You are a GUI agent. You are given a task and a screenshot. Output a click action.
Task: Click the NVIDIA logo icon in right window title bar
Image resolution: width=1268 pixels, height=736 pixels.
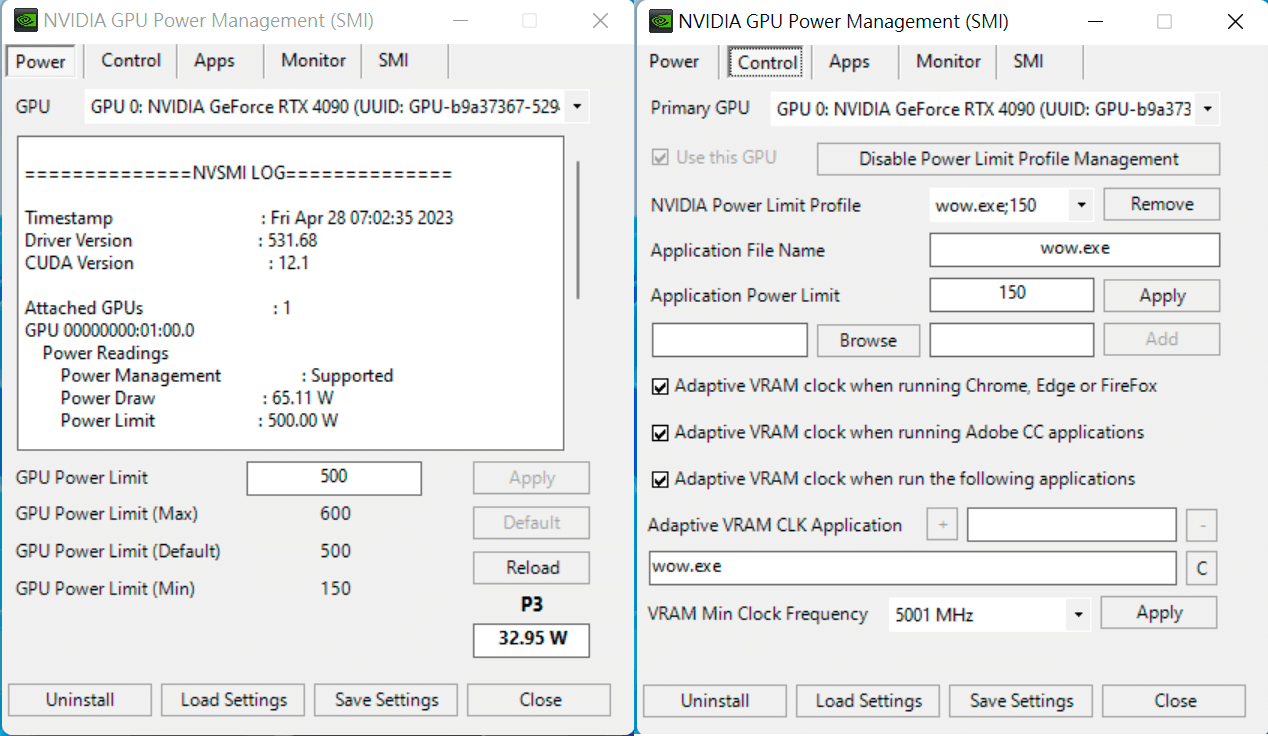click(660, 20)
